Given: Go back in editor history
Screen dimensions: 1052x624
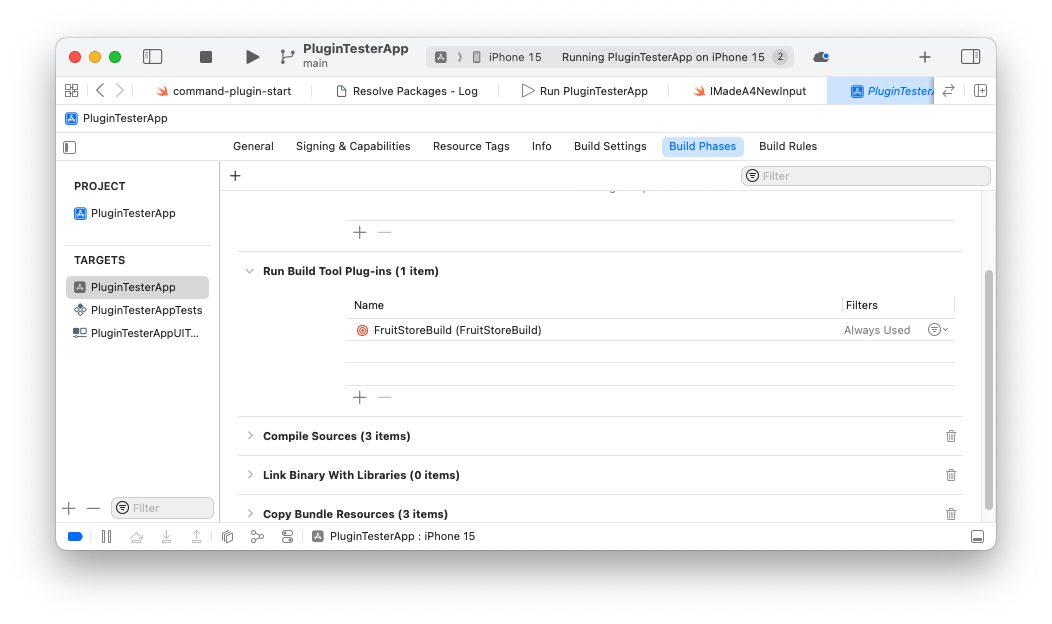Looking at the screenshot, I should 100,90.
